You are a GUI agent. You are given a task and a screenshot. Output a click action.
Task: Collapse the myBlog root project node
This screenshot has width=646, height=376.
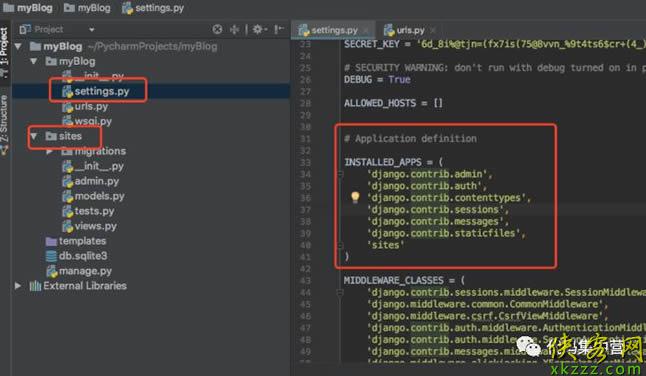(x=18, y=46)
